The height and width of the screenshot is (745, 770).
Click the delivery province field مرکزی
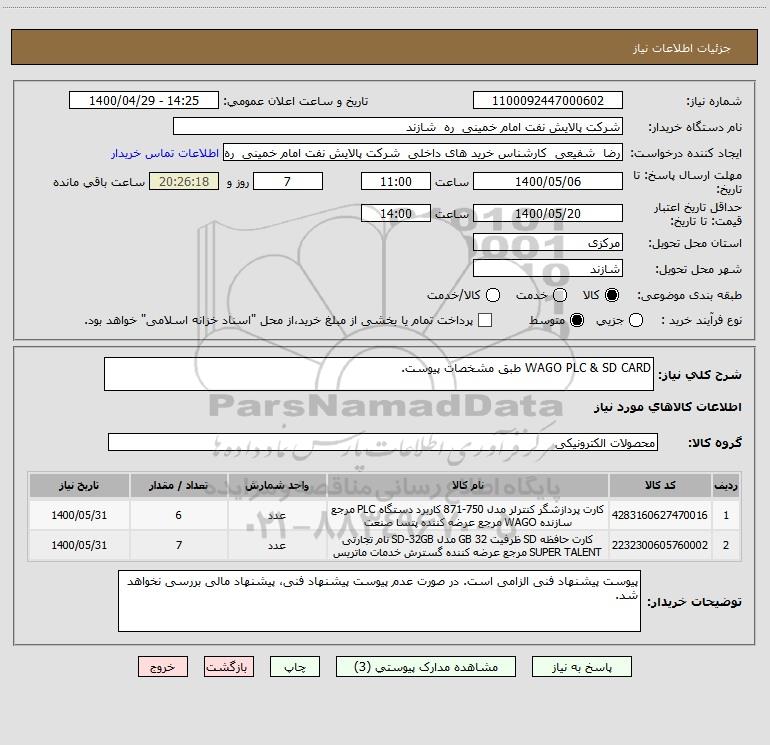[x=548, y=242]
